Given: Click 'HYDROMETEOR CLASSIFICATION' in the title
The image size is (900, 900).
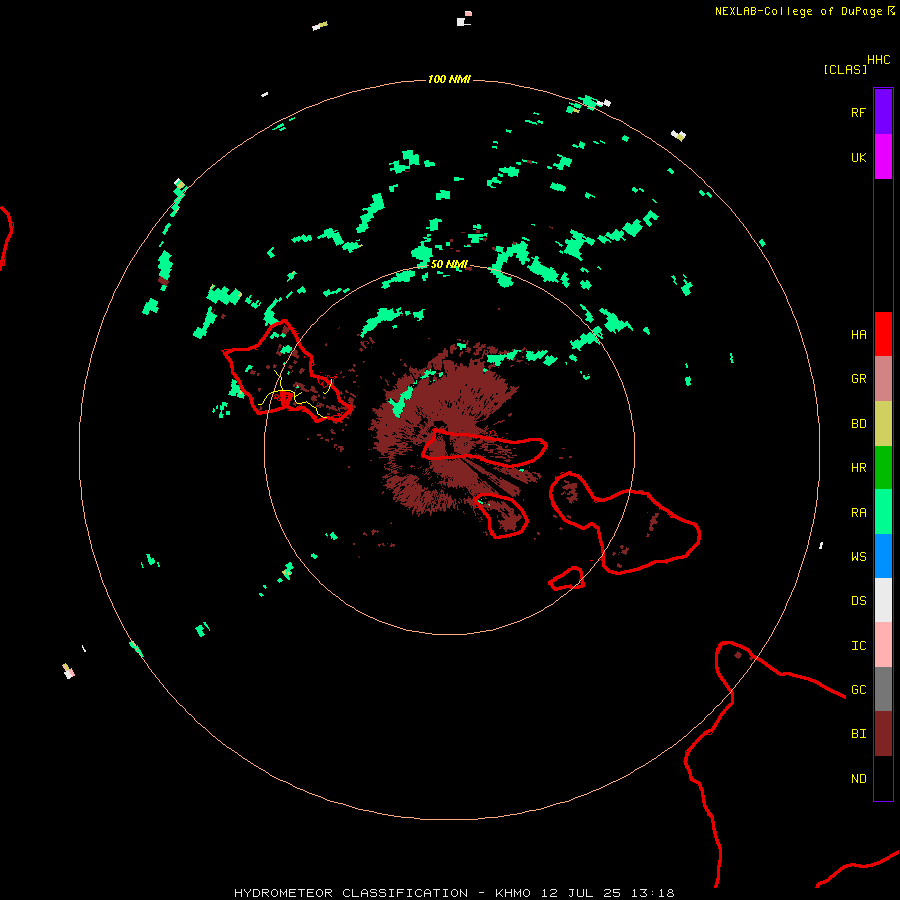Looking at the screenshot, I should pos(351,893).
